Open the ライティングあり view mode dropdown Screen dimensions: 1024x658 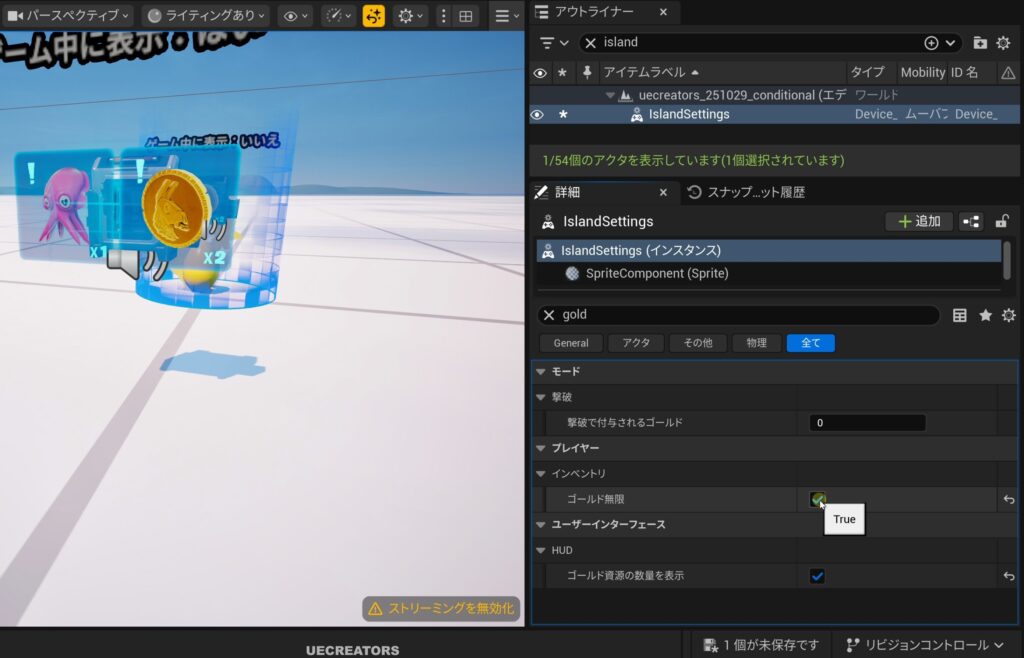pyautogui.click(x=207, y=16)
